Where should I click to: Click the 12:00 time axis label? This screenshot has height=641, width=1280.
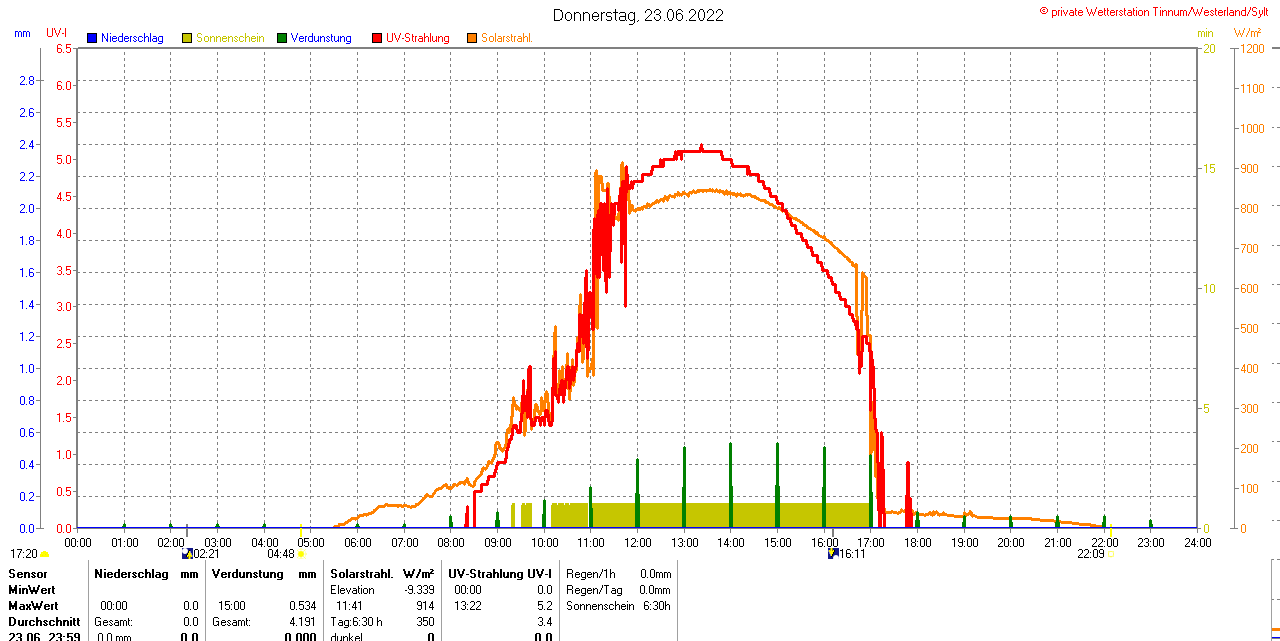[x=638, y=542]
